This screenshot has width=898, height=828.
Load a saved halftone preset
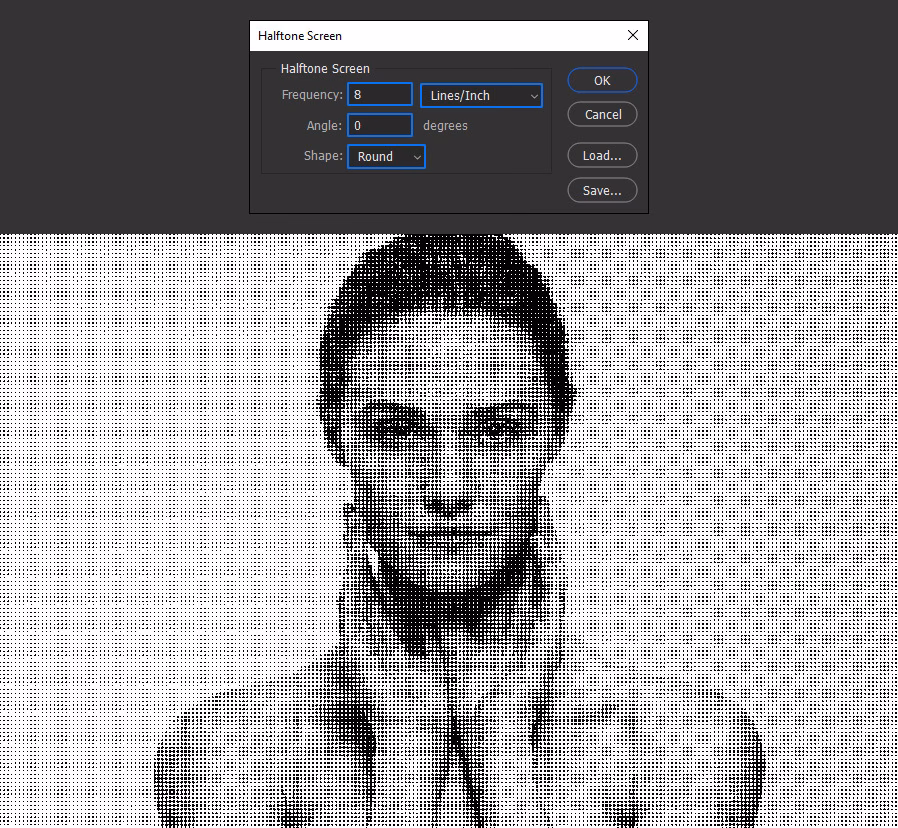tap(601, 155)
